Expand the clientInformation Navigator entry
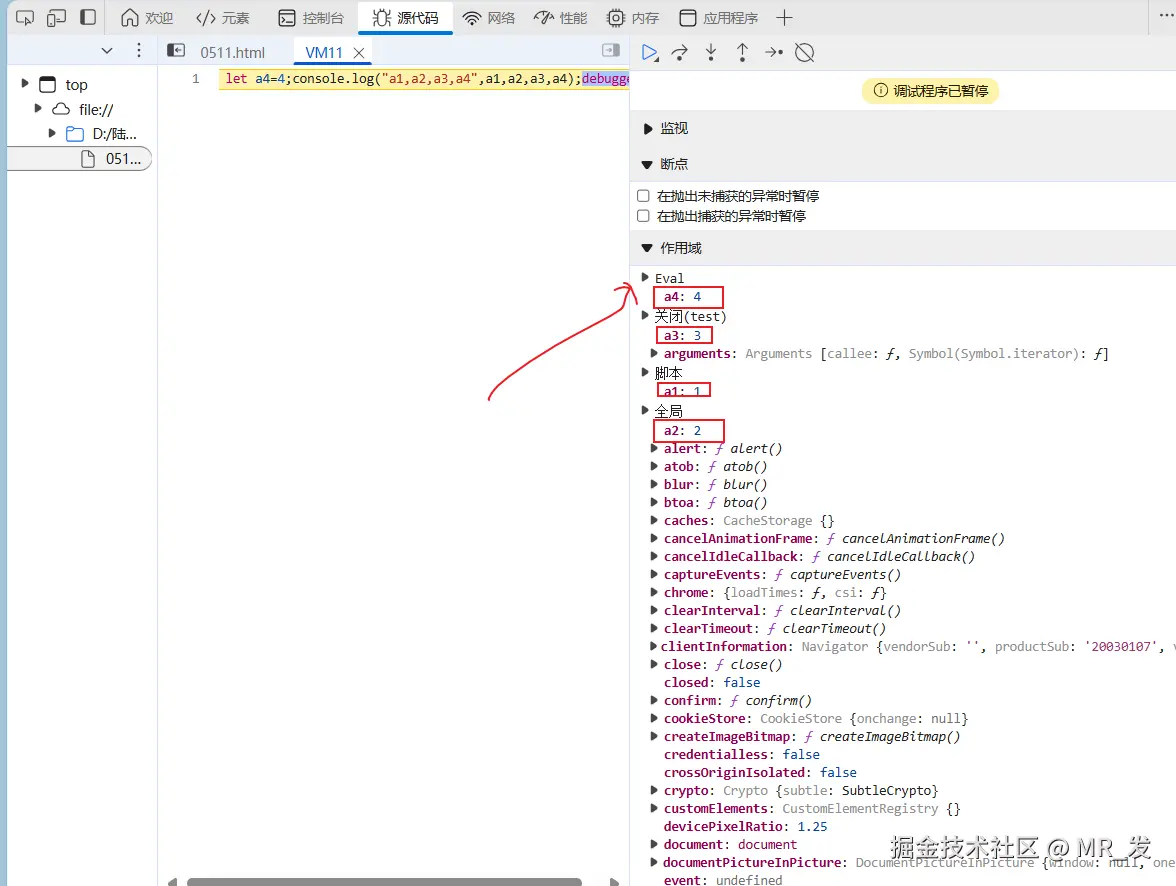 pos(654,647)
